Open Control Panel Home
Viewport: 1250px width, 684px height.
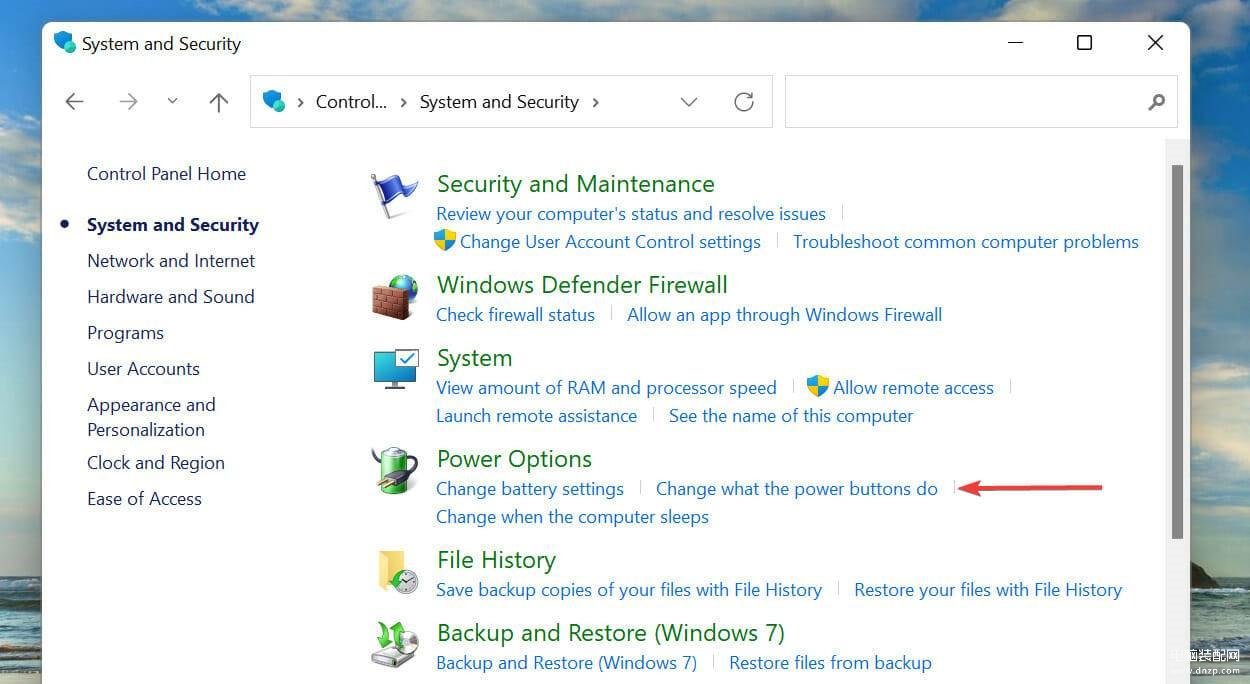coord(166,173)
